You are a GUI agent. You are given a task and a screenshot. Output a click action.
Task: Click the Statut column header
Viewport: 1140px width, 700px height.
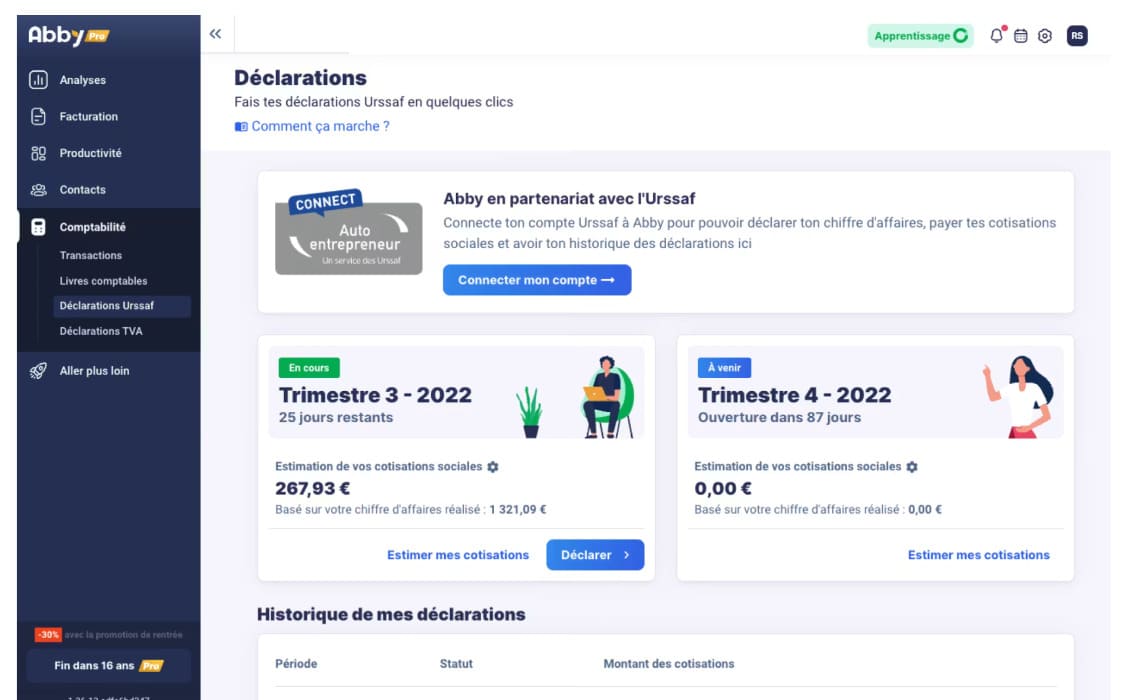pyautogui.click(x=456, y=664)
